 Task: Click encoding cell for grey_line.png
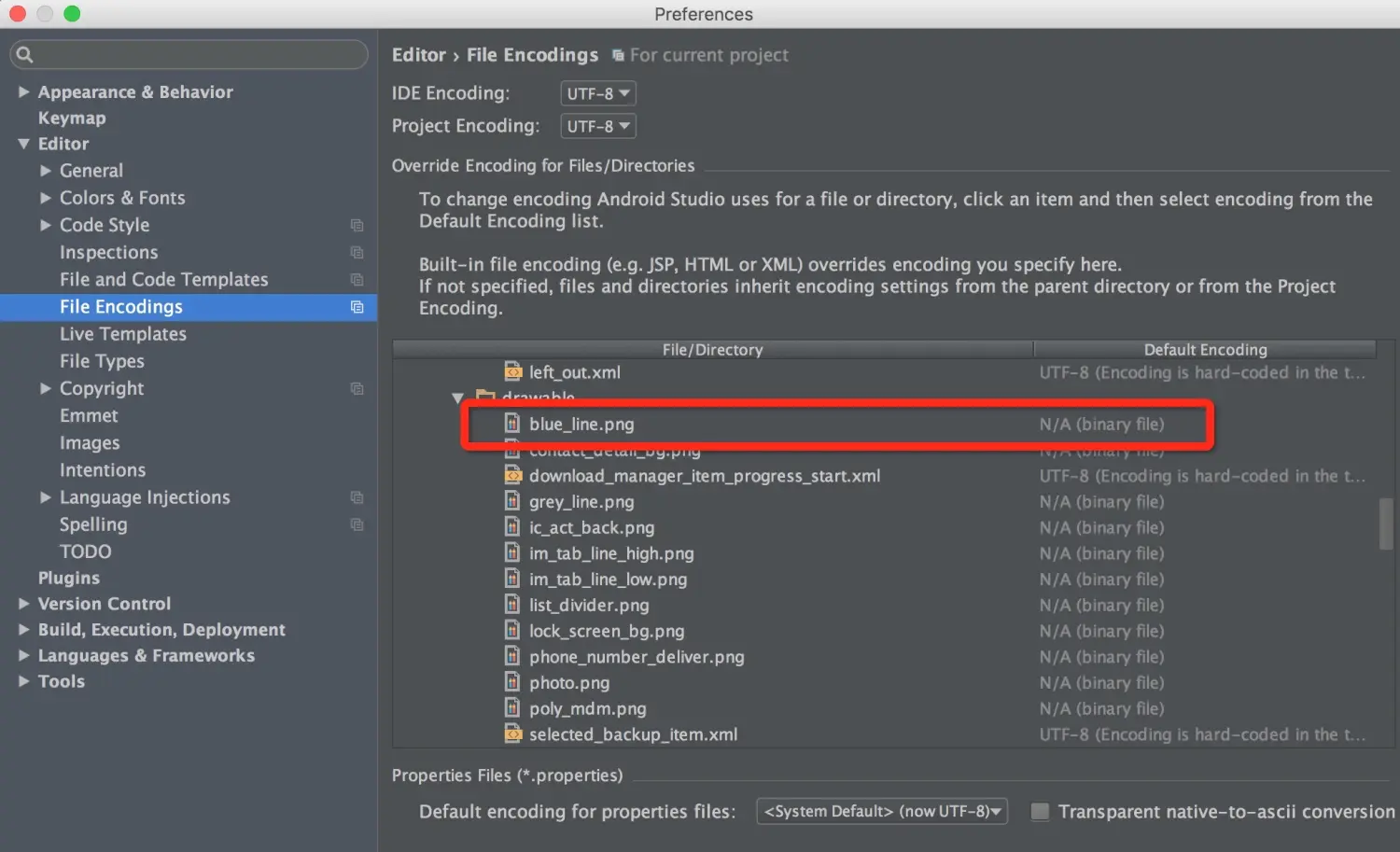(1204, 501)
